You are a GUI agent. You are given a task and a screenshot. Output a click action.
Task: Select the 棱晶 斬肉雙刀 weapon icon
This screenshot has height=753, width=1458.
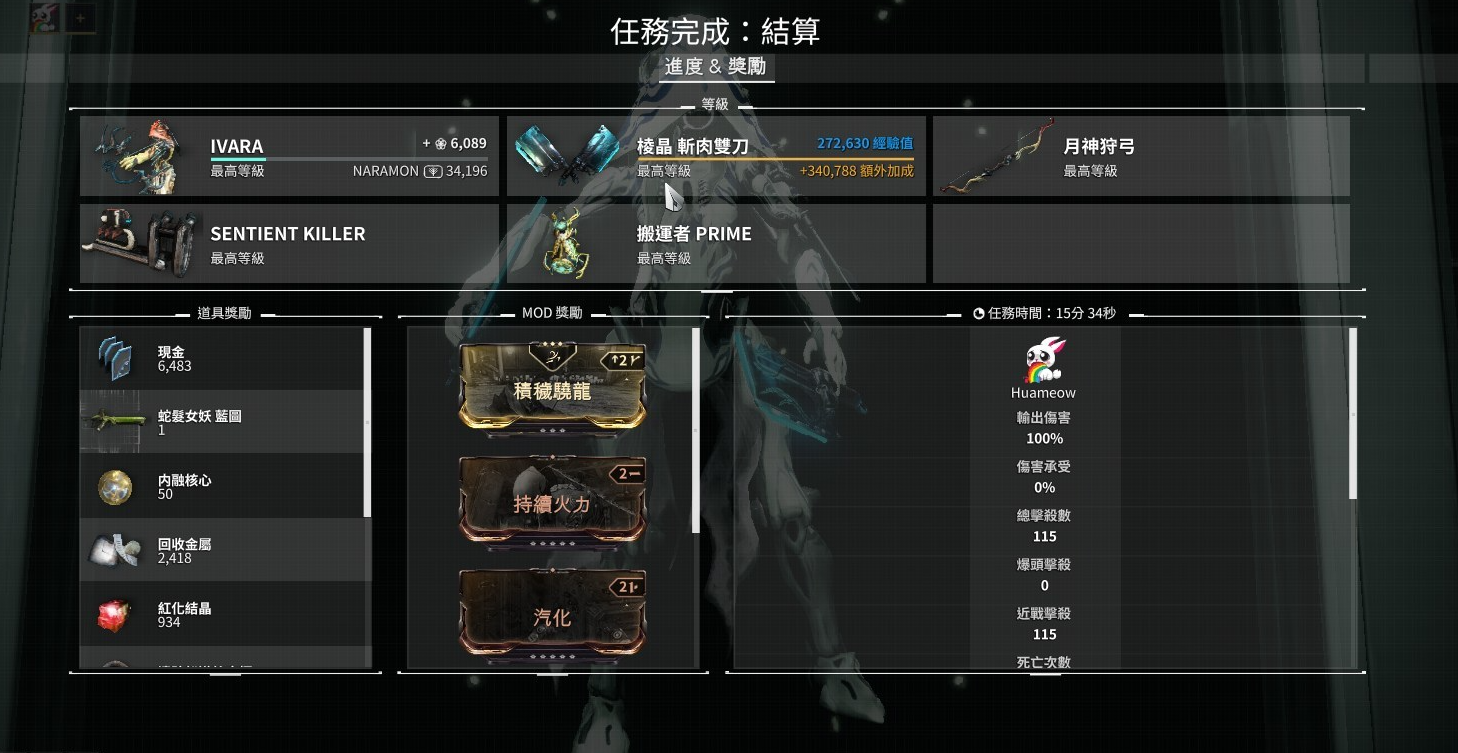coord(568,155)
